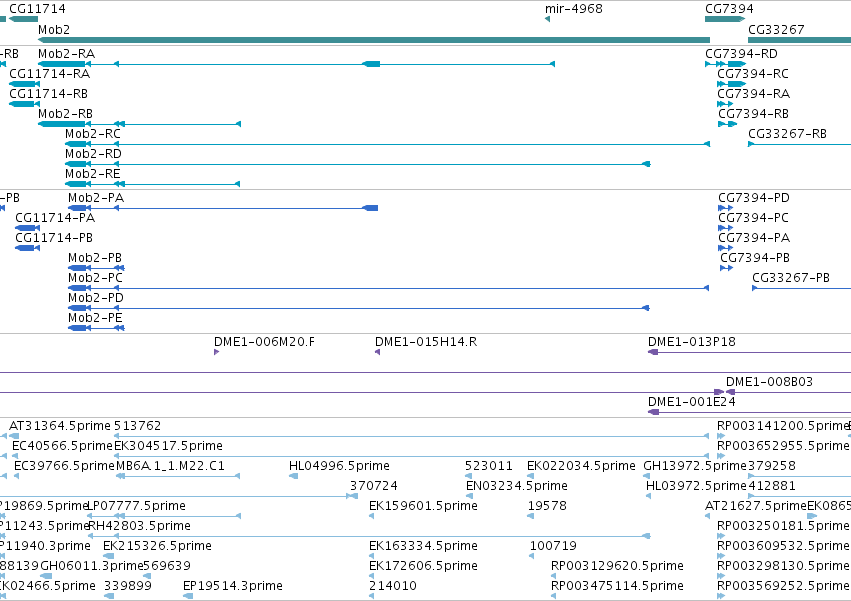The image size is (851, 601).
Task: Select the Mob2 gene label
Action: (x=54, y=29)
